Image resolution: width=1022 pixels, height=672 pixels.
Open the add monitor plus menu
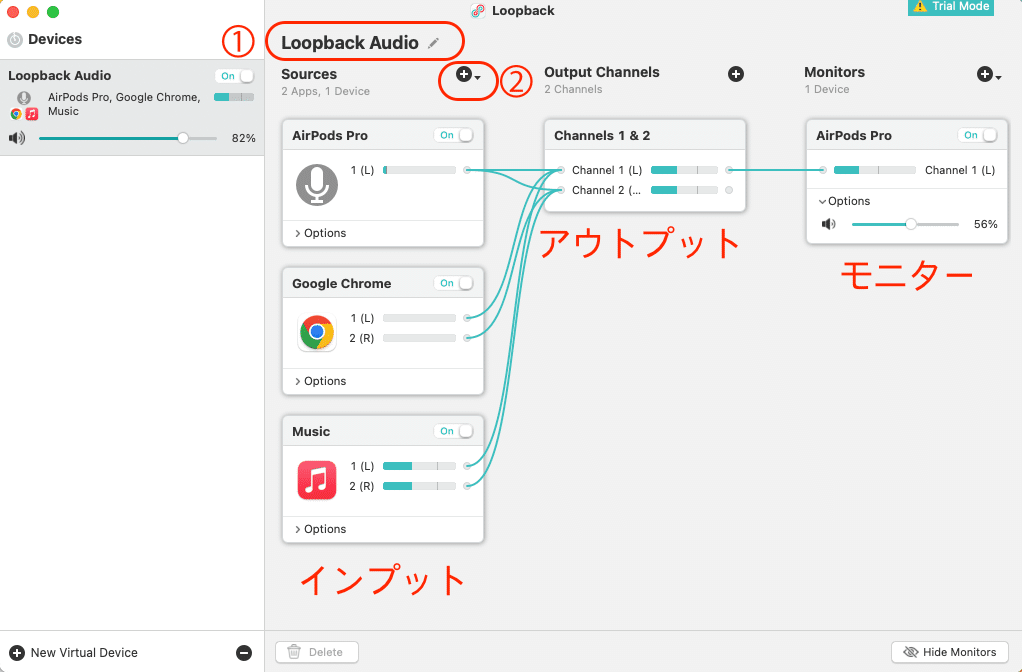click(988, 74)
